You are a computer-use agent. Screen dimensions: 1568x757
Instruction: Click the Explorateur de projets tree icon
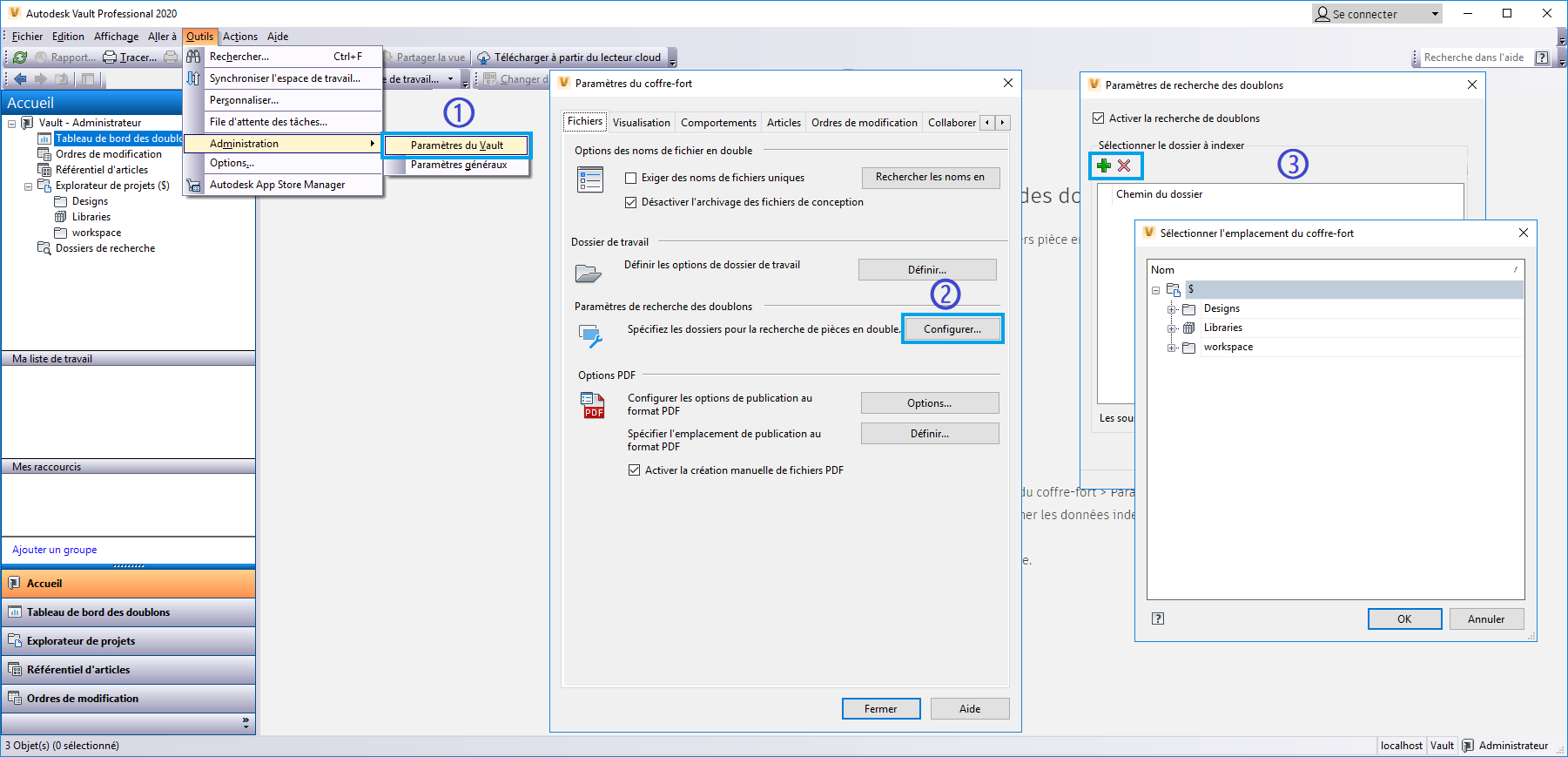[x=44, y=186]
